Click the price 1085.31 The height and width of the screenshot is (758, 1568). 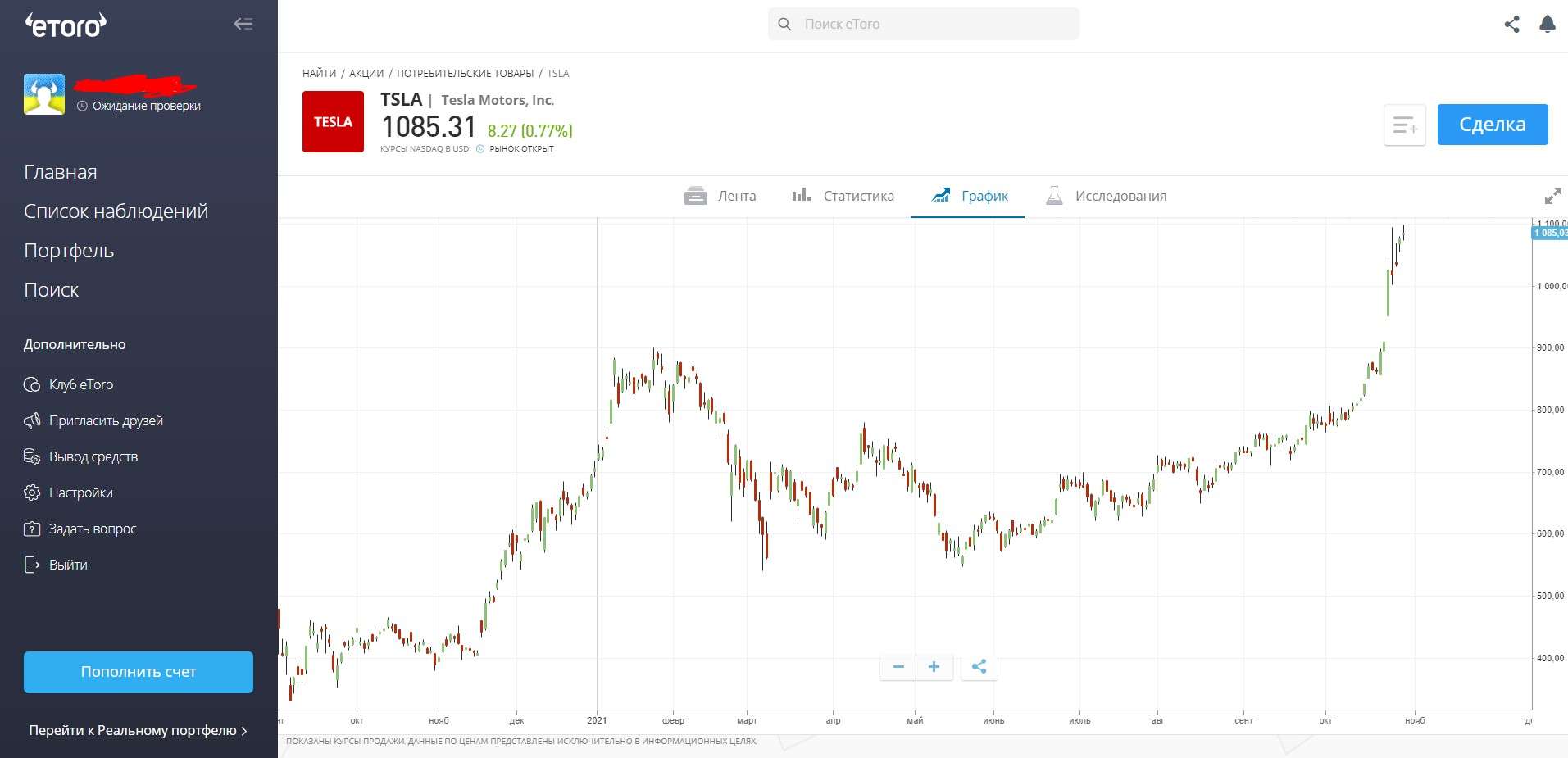tap(429, 127)
